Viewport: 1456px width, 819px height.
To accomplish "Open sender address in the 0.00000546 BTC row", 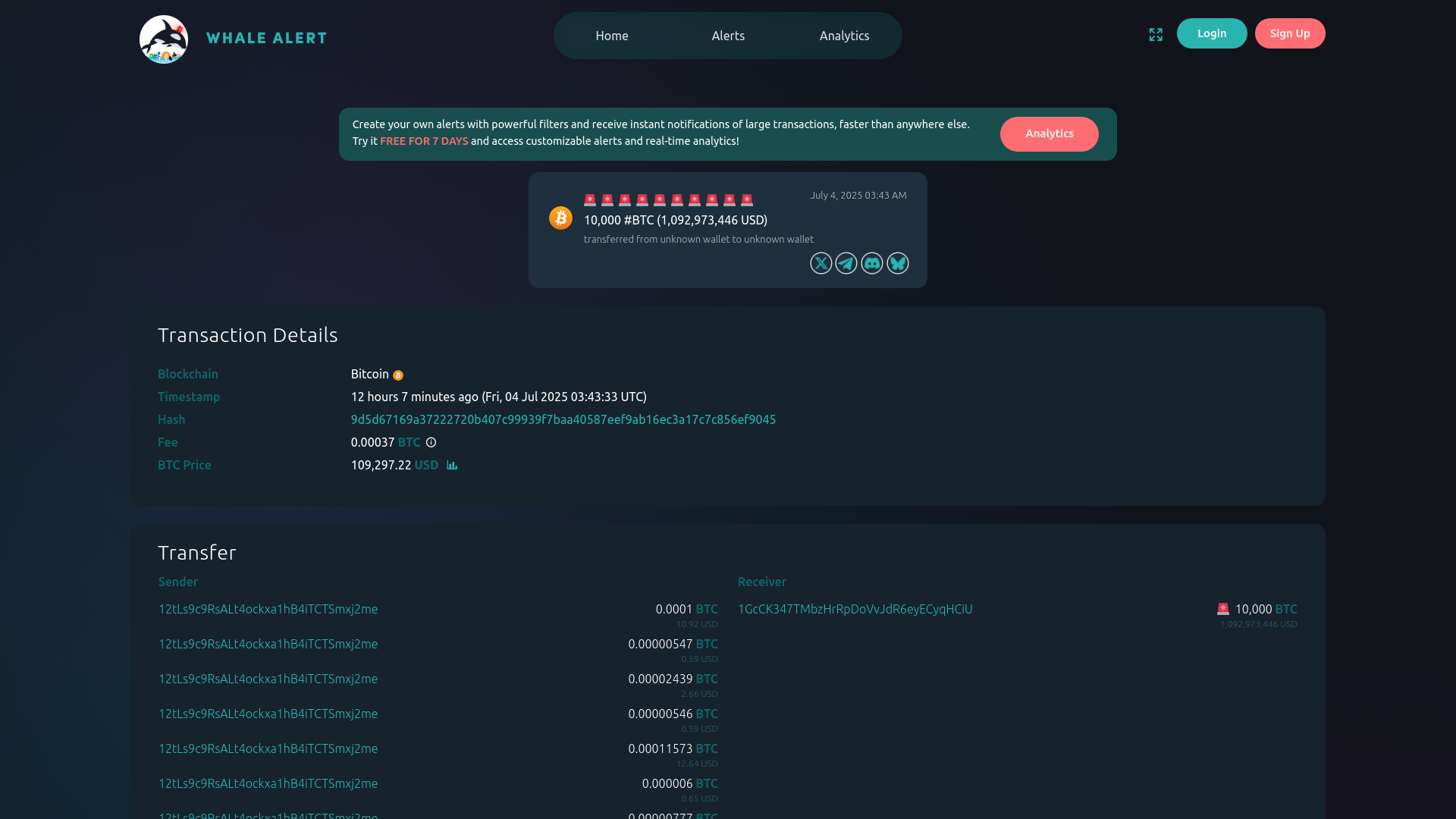I will 268,714.
